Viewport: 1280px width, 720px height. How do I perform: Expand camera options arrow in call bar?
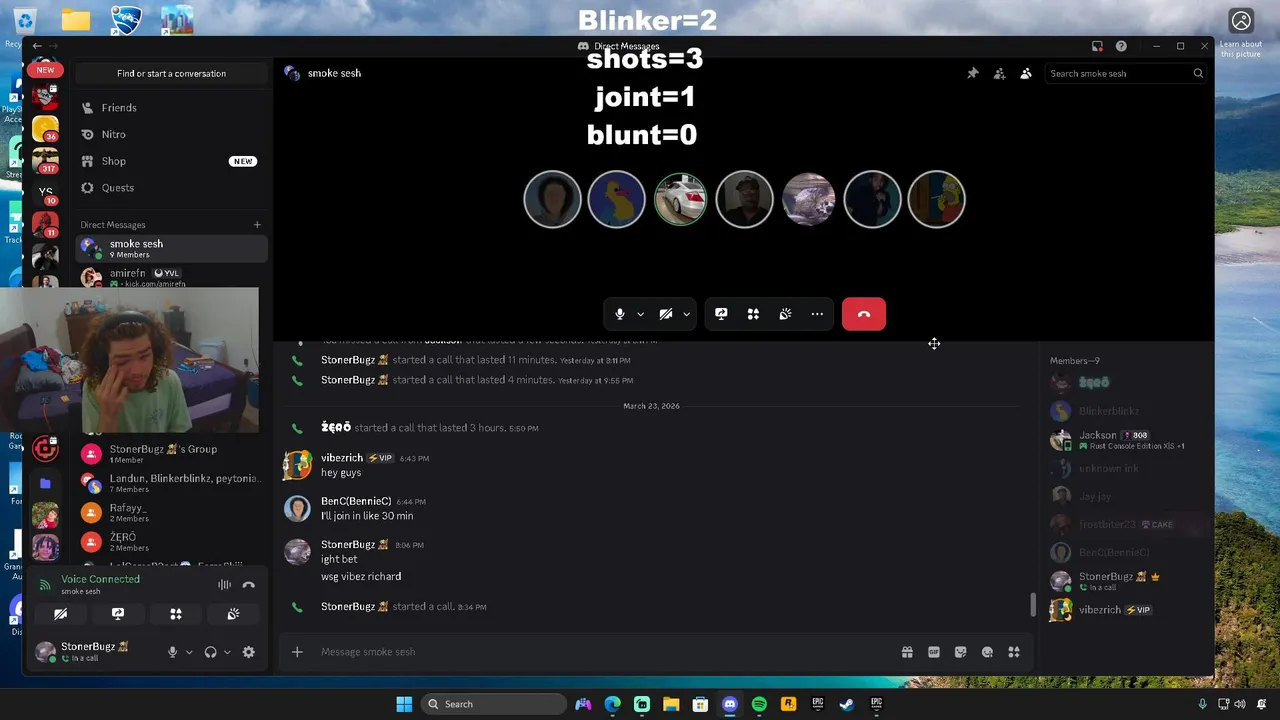pyautogui.click(x=686, y=314)
